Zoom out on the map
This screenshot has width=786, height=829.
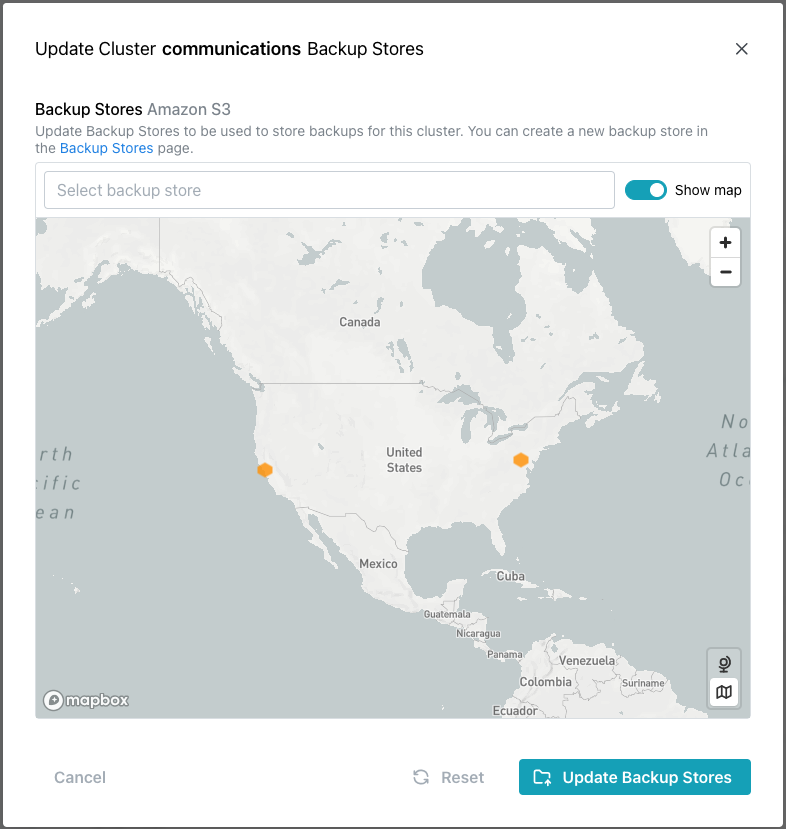point(725,272)
